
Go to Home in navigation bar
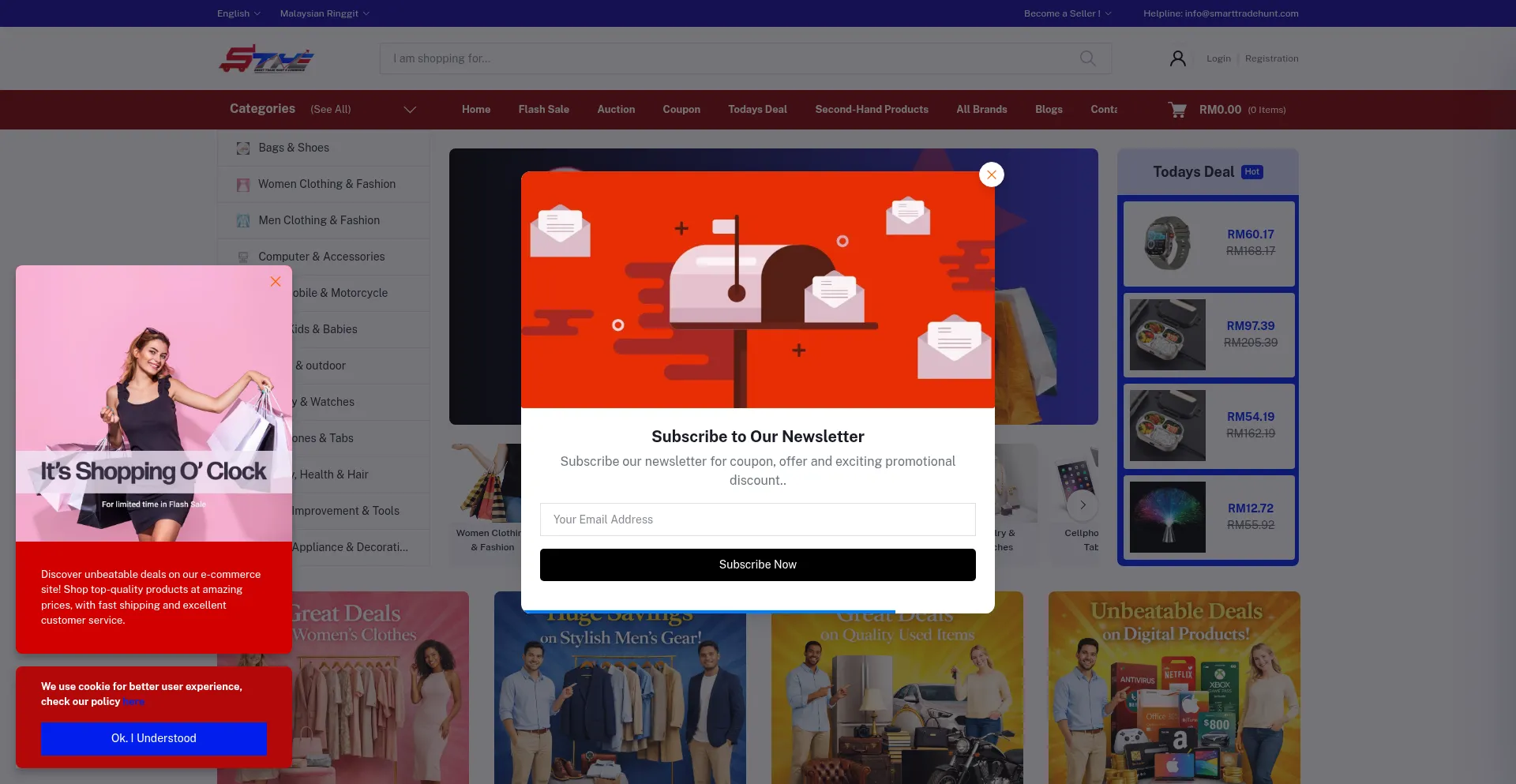[476, 110]
